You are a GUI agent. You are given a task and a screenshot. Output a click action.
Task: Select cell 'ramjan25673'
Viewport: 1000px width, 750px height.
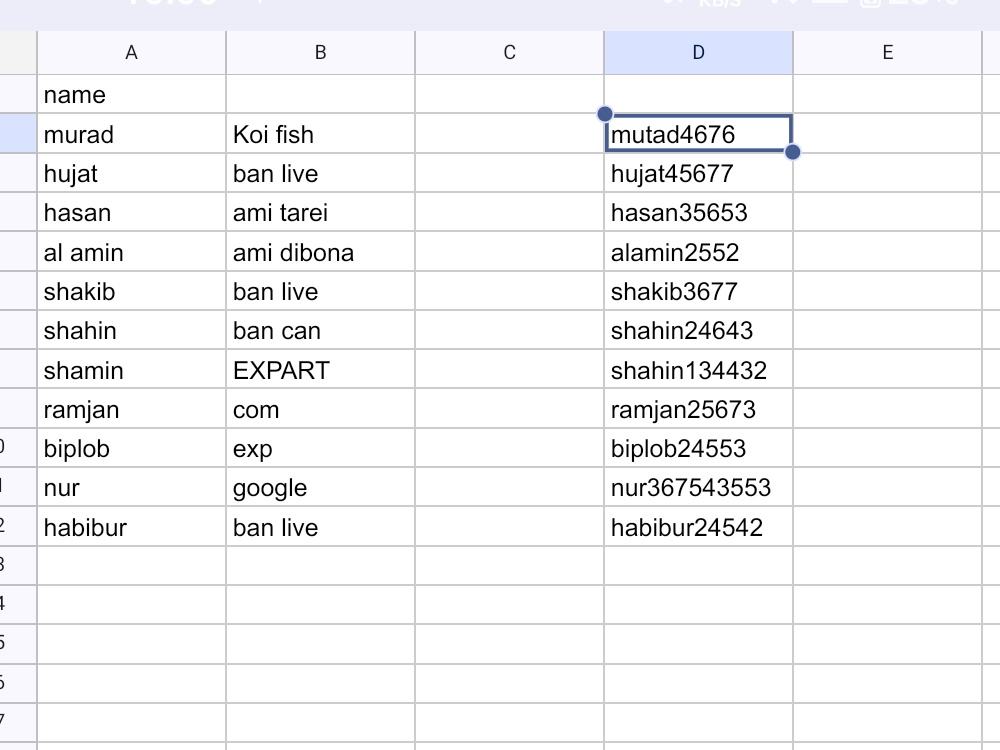click(x=698, y=409)
